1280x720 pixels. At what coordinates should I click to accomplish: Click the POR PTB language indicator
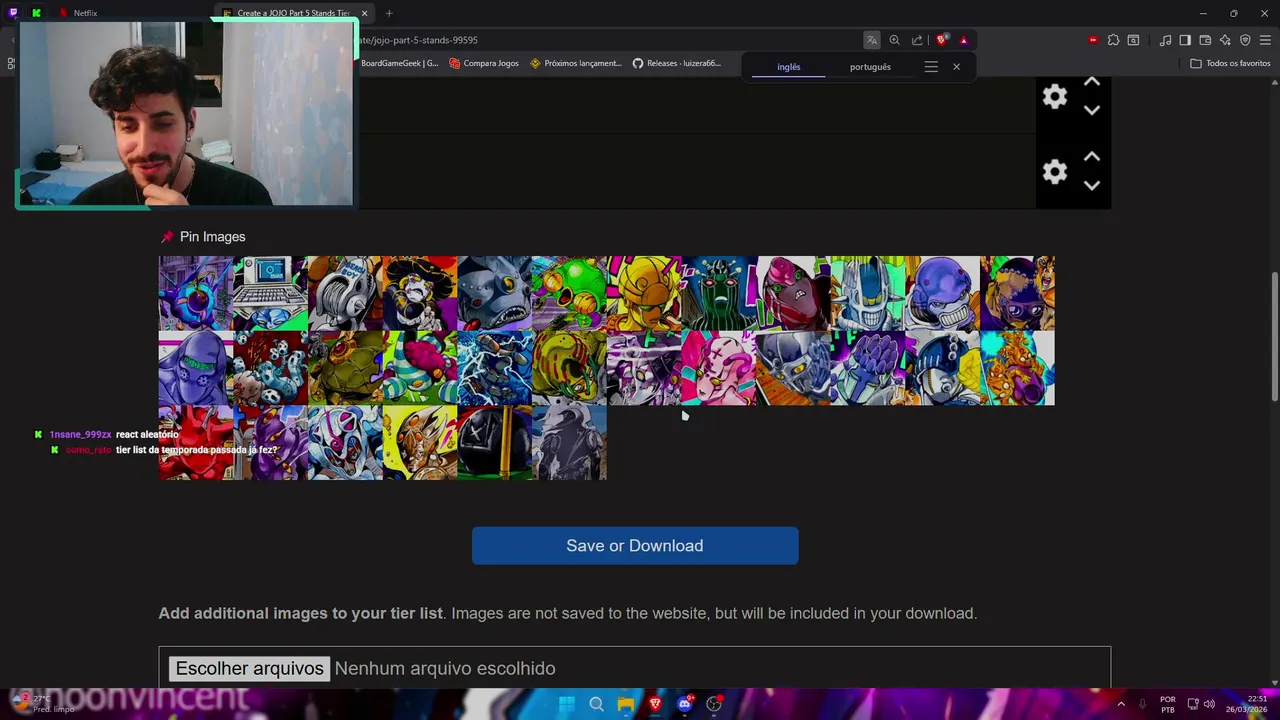pyautogui.click(x=1167, y=704)
